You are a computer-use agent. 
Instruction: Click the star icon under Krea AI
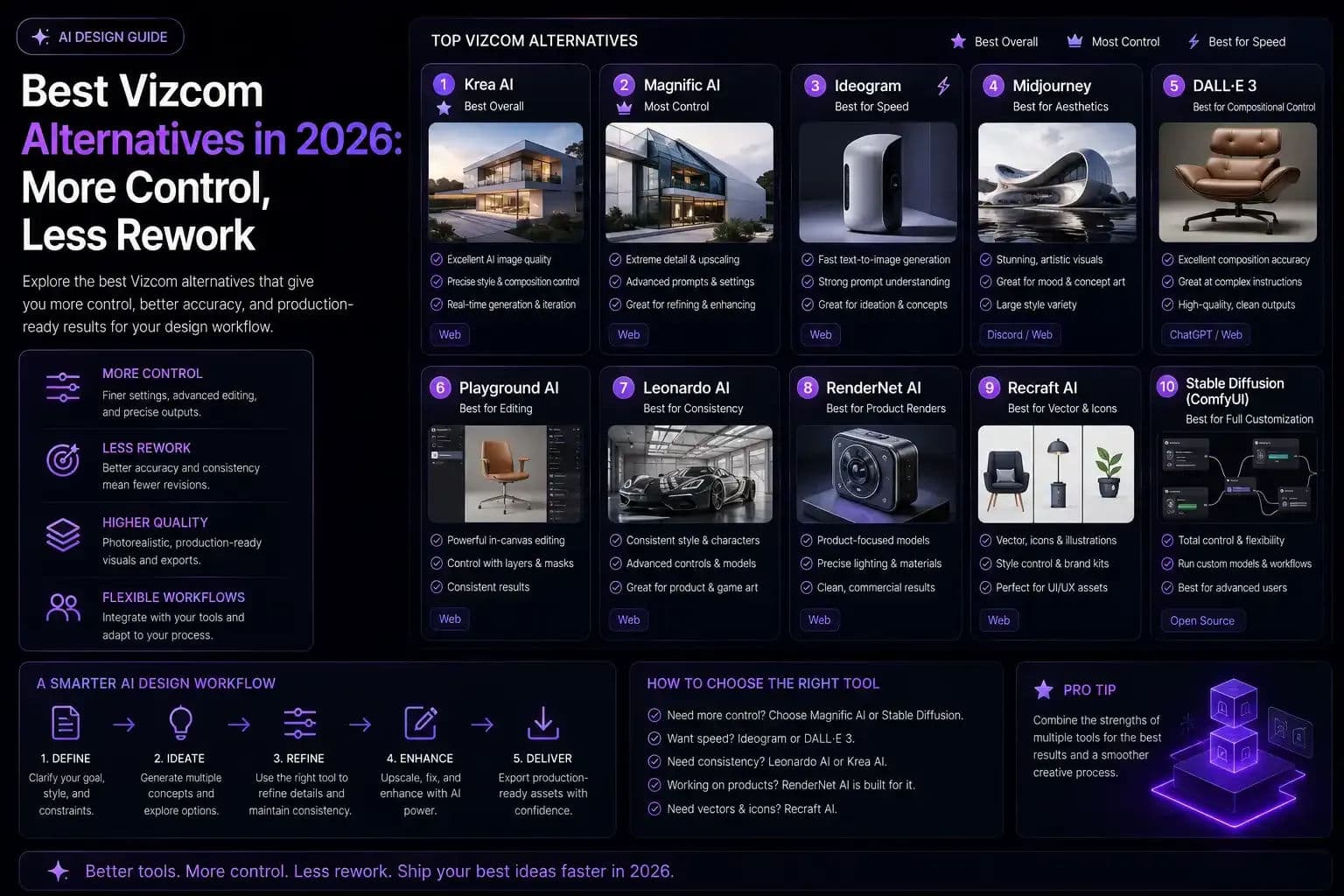coord(444,108)
